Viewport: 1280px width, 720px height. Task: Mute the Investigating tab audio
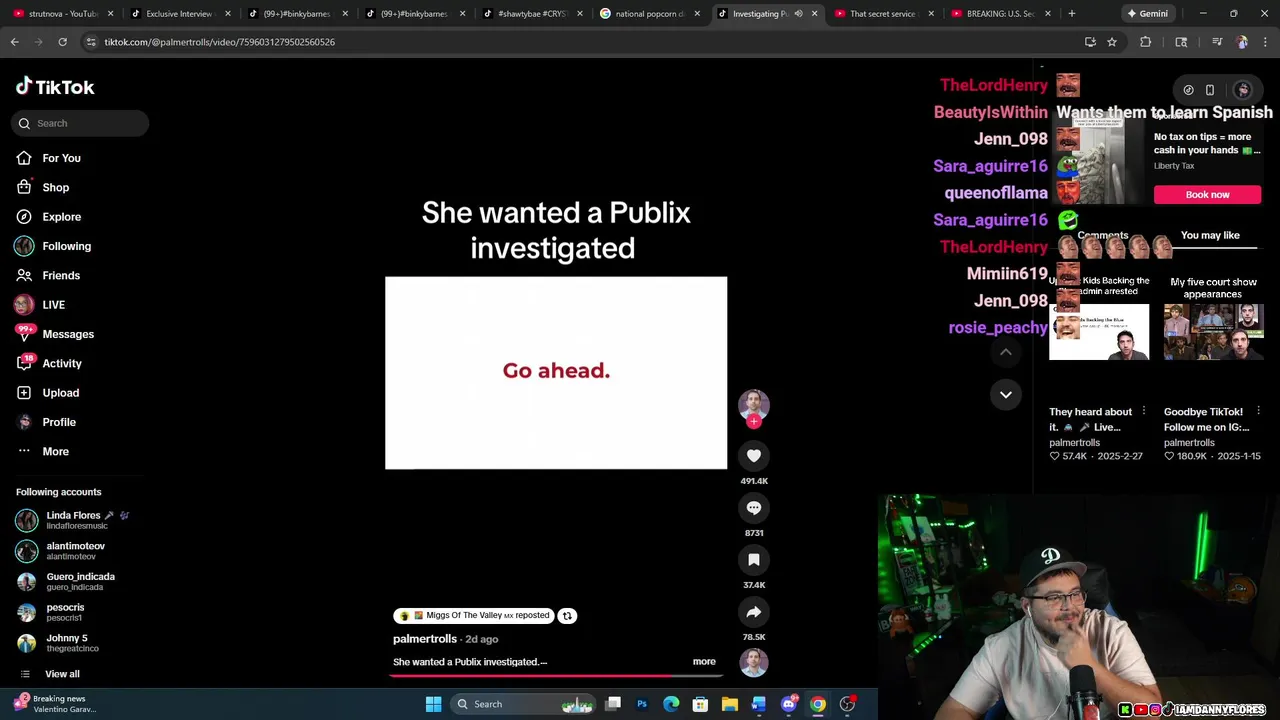tap(798, 14)
